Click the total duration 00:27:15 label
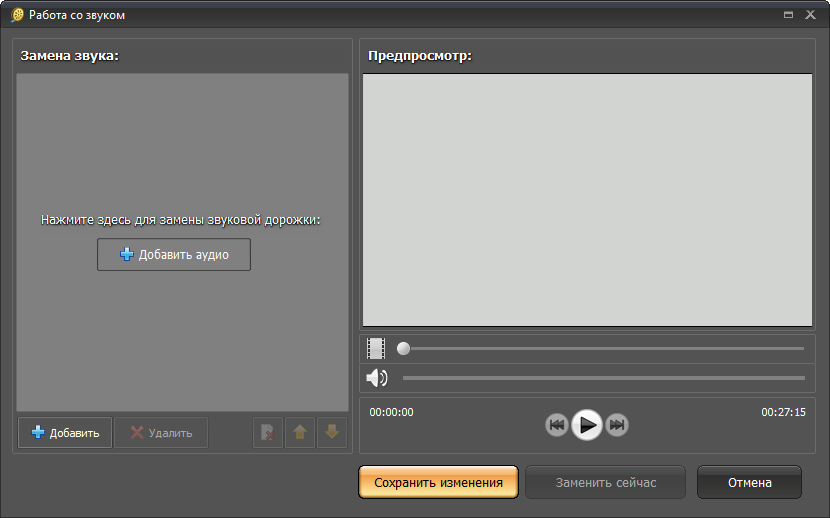Image resolution: width=830 pixels, height=518 pixels. coord(783,412)
